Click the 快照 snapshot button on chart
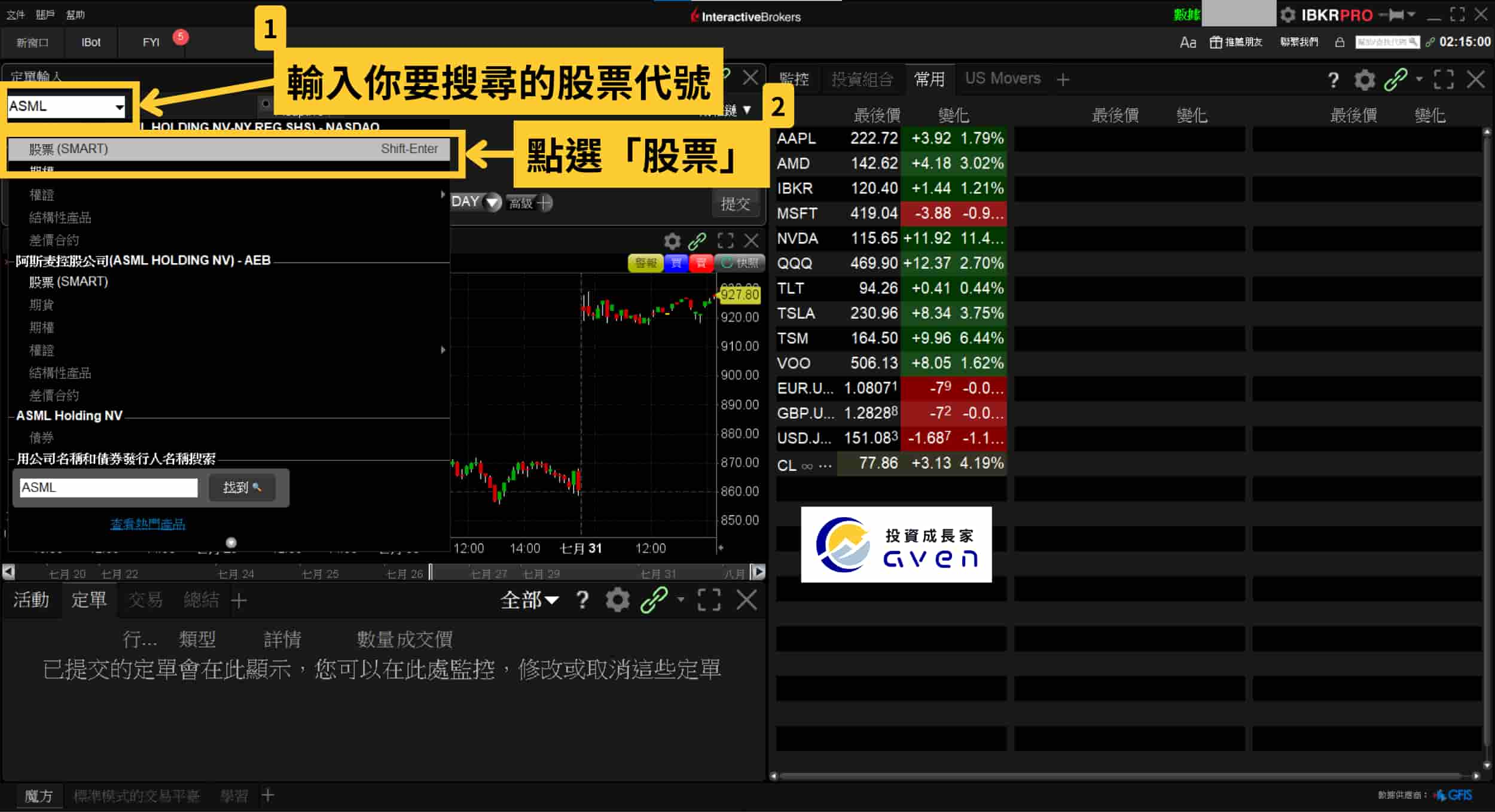Screen dimensions: 1495x812 [x=740, y=263]
